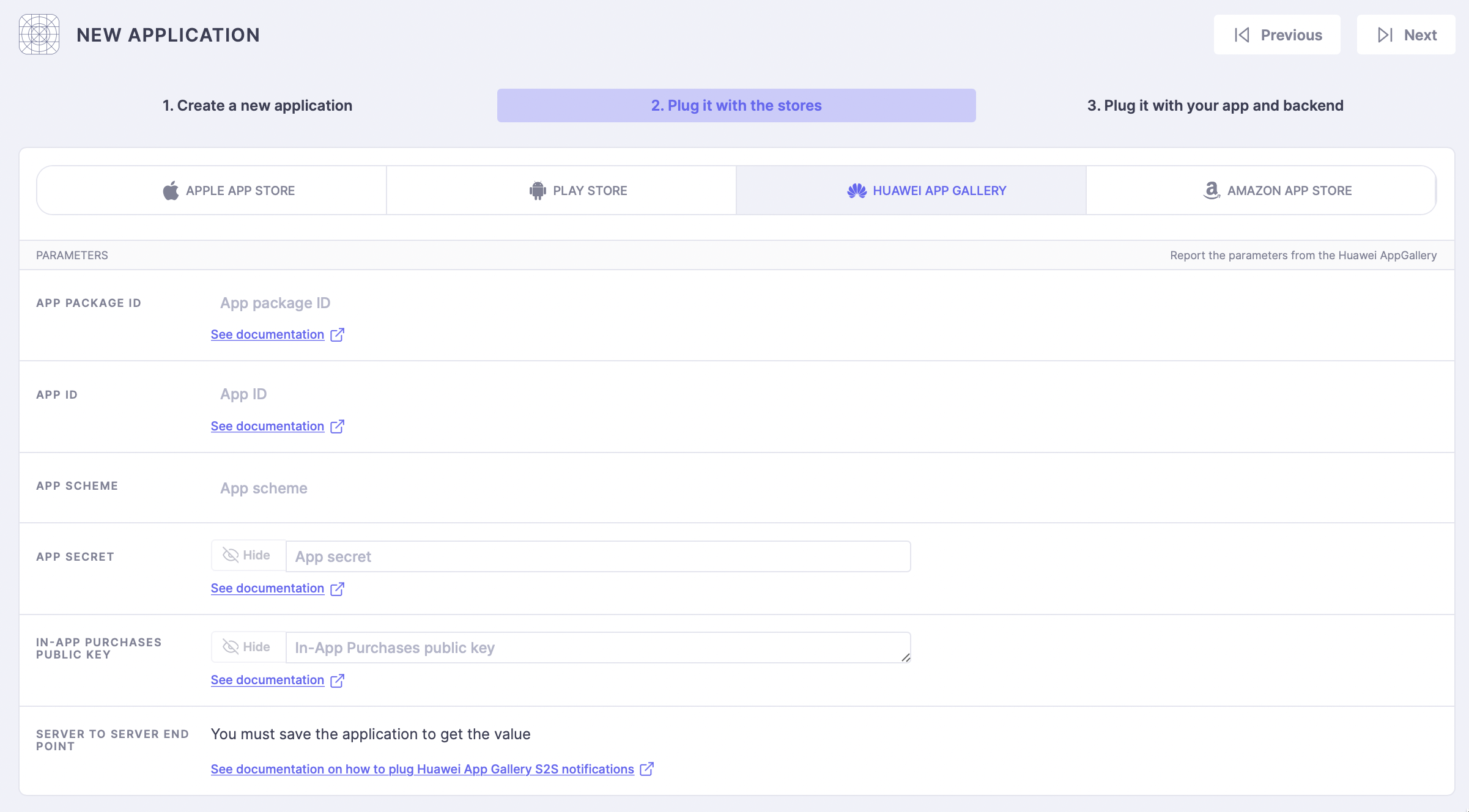Switch to the Play Store tab
The width and height of the screenshot is (1469, 812).
[561, 190]
